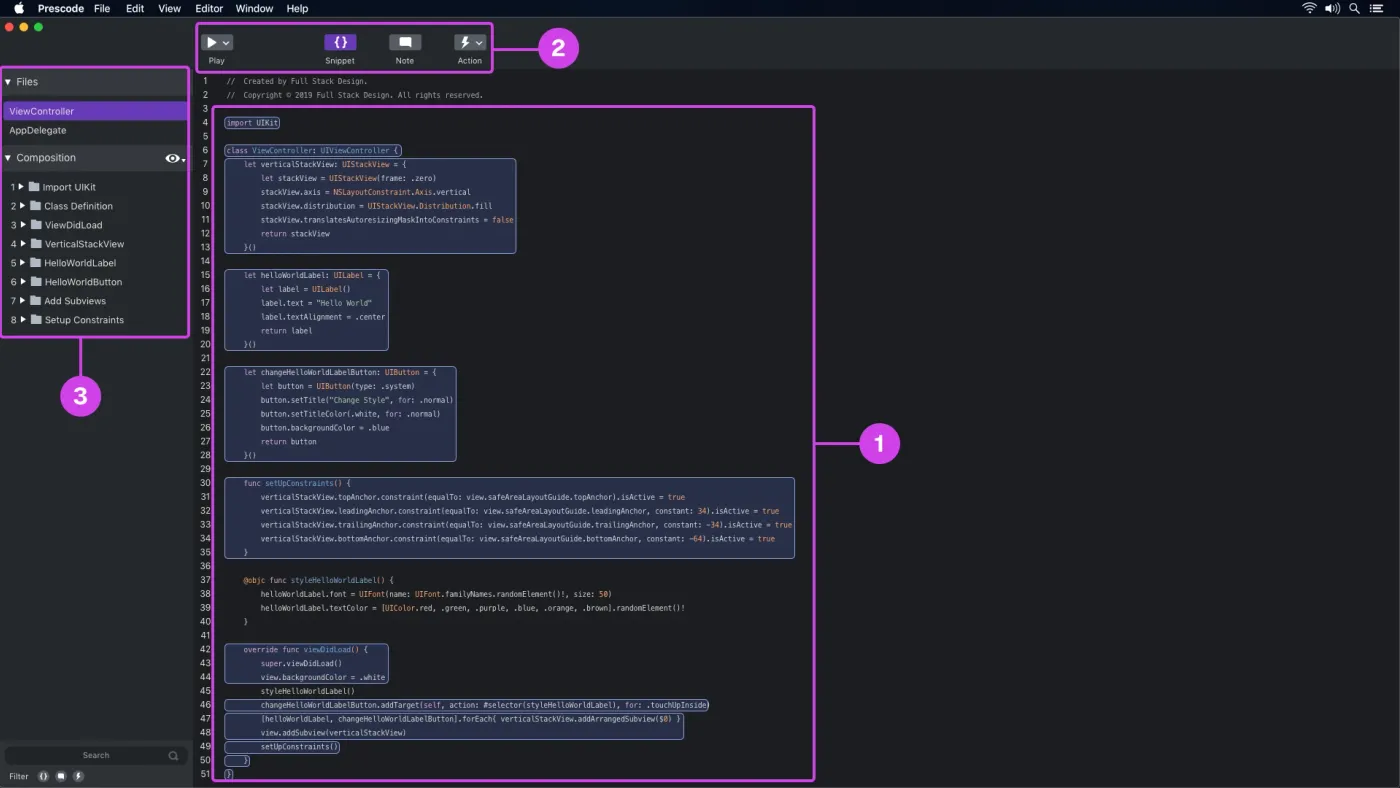Toggle the note filter icon
This screenshot has width=1400, height=788.
61,776
